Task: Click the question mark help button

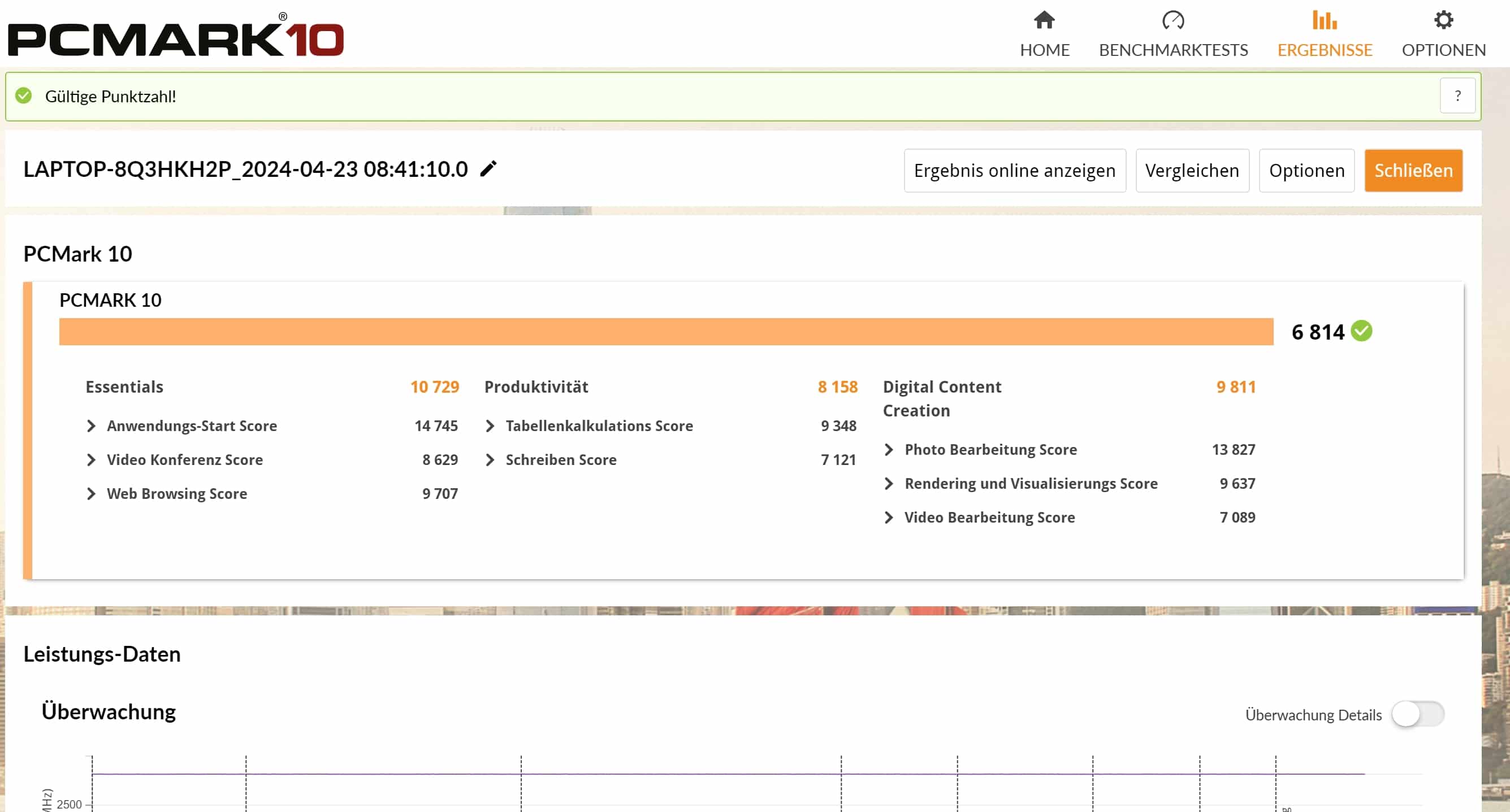Action: tap(1457, 95)
